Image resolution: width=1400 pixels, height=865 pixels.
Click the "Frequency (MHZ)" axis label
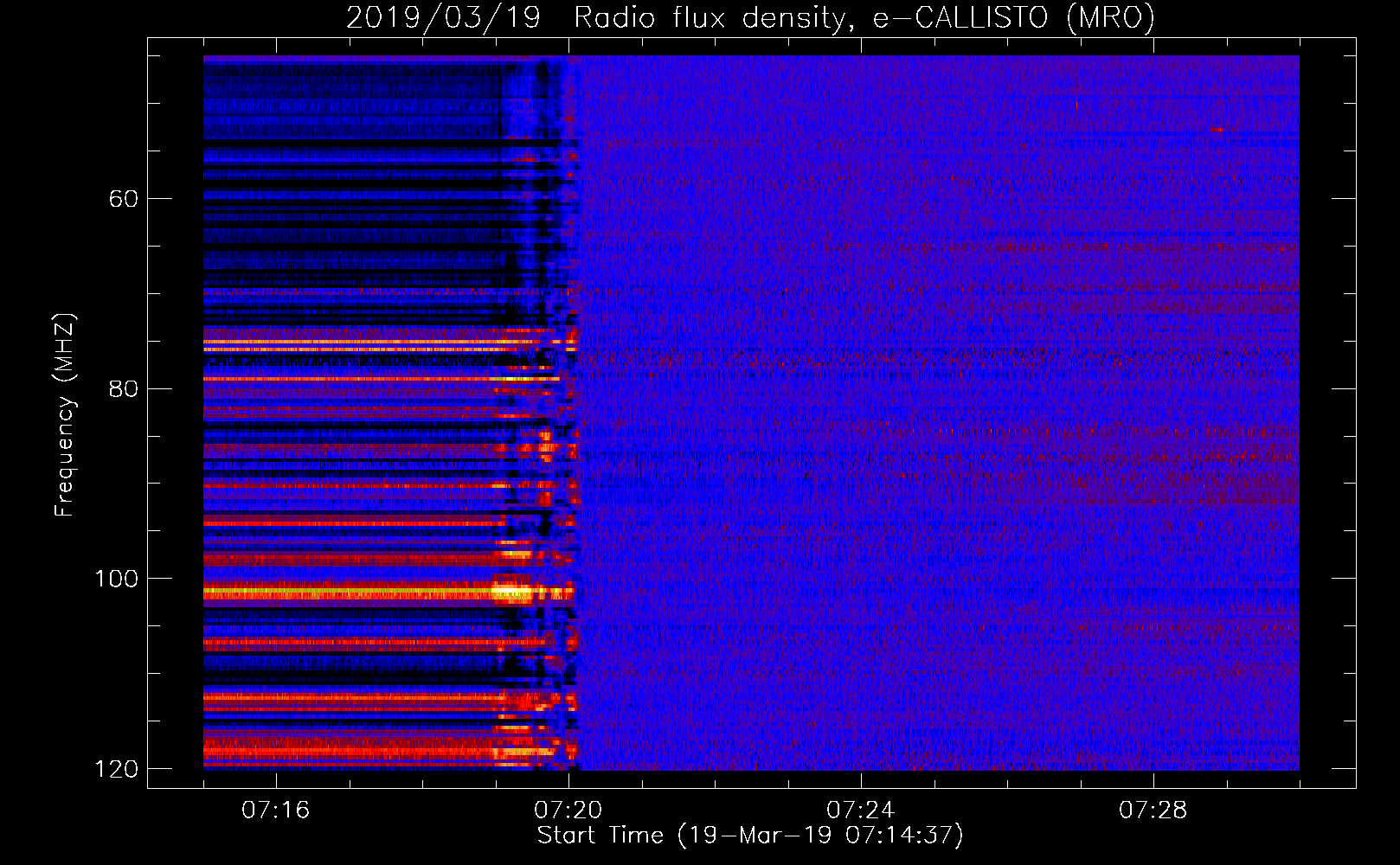pyautogui.click(x=65, y=415)
